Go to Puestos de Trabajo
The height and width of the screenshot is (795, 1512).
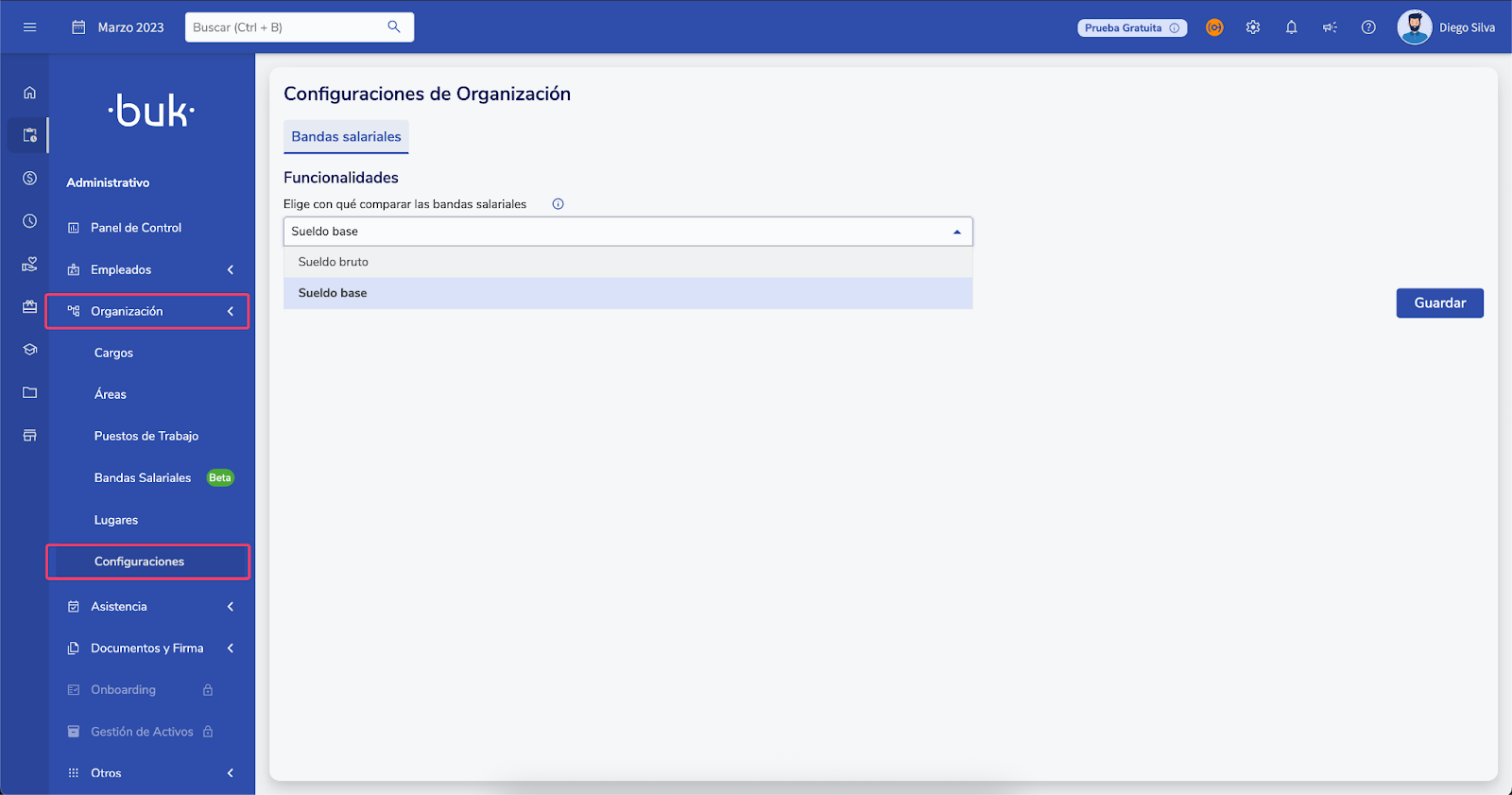[146, 436]
